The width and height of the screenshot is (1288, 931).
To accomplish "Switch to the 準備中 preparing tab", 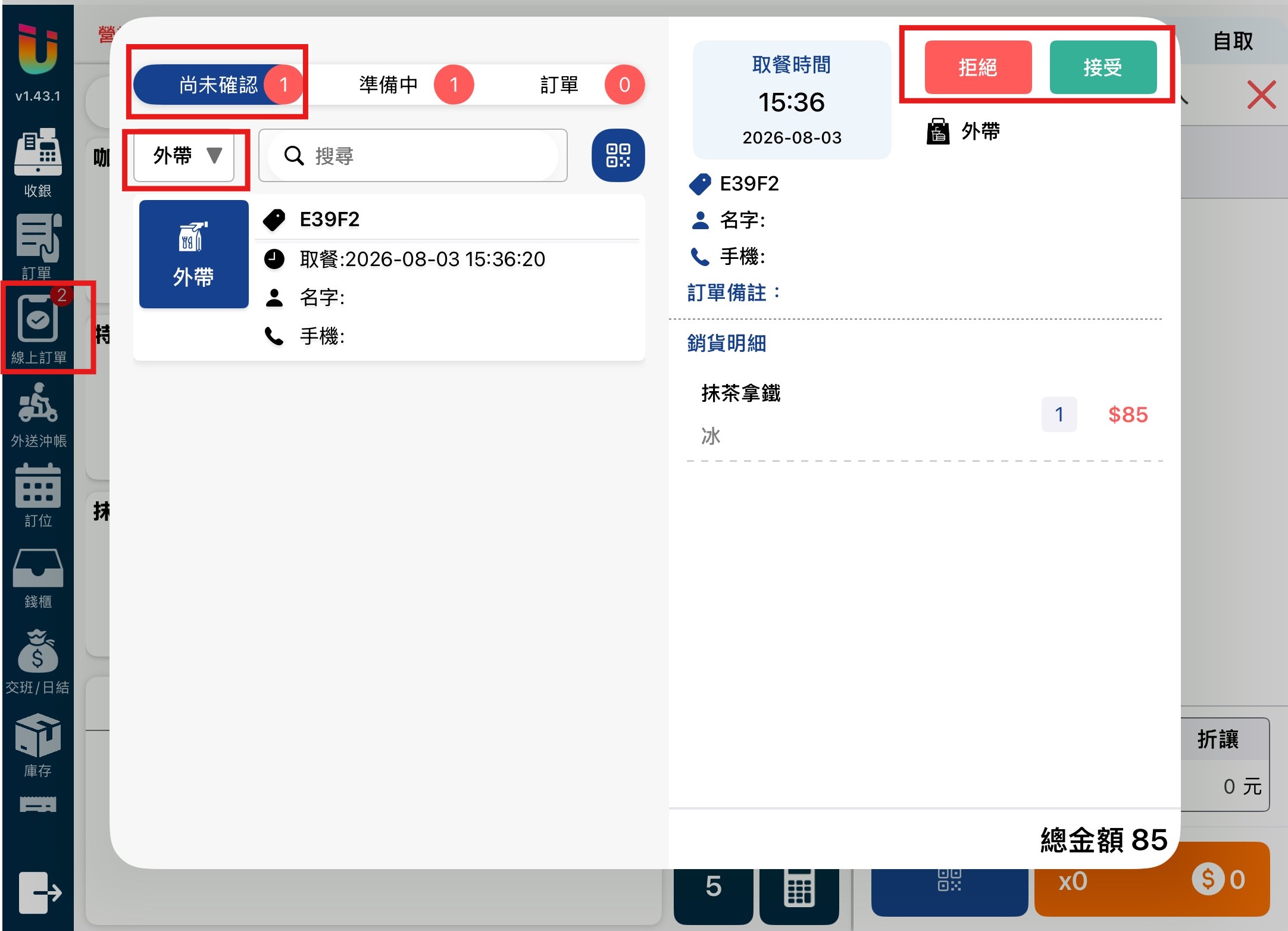I will (388, 85).
